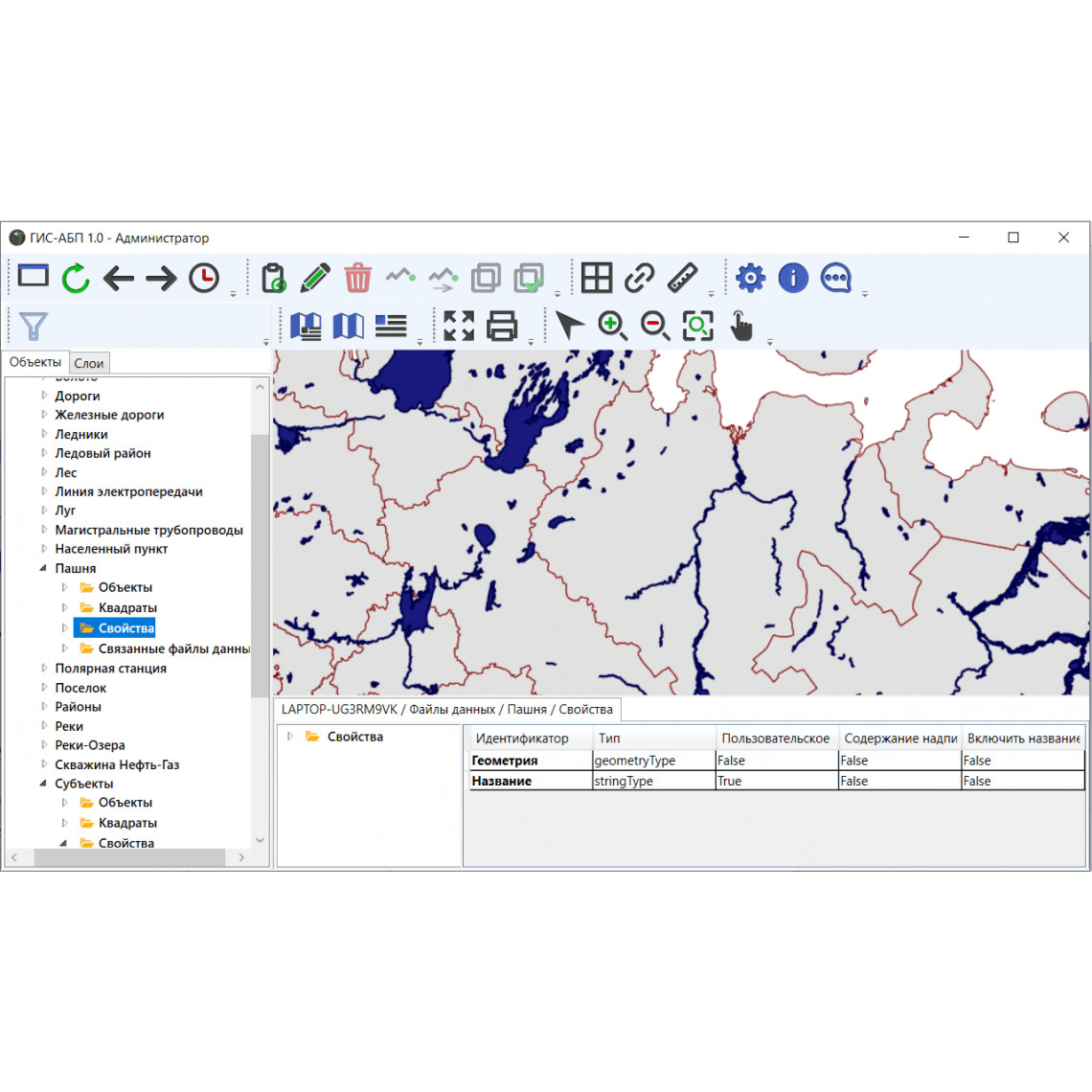
Task: Open history clock icon
Action: point(204,278)
